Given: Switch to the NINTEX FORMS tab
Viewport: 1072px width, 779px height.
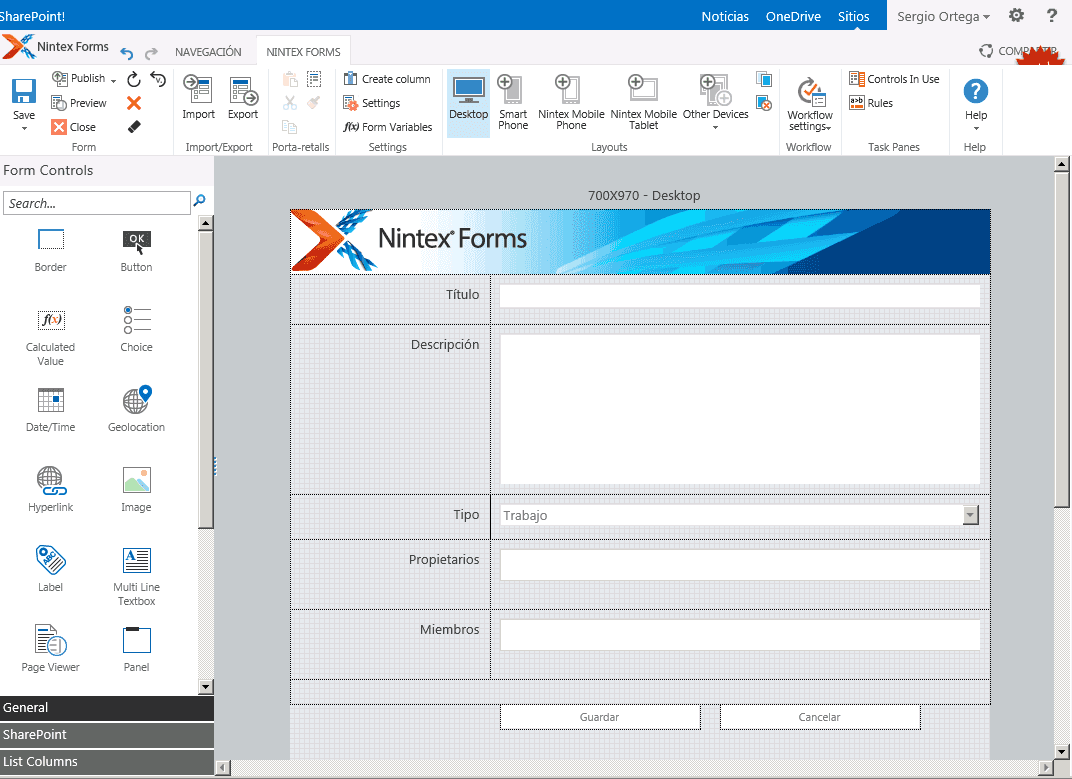Looking at the screenshot, I should (303, 52).
